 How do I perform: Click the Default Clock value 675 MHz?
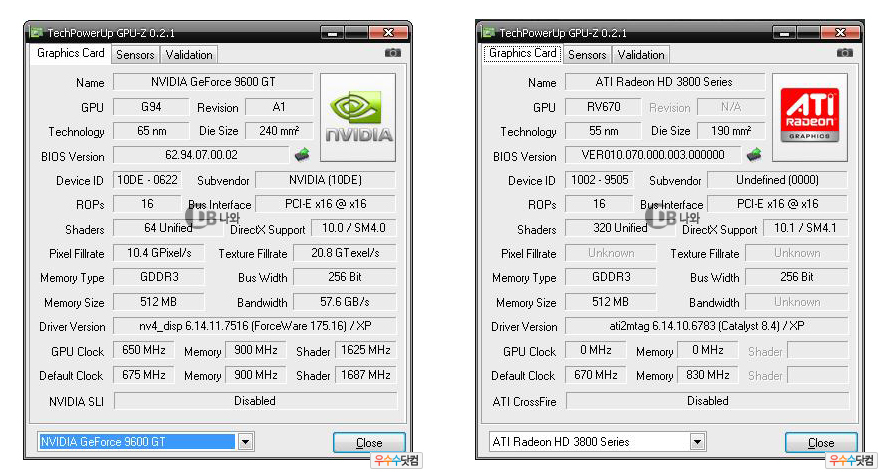coord(143,375)
